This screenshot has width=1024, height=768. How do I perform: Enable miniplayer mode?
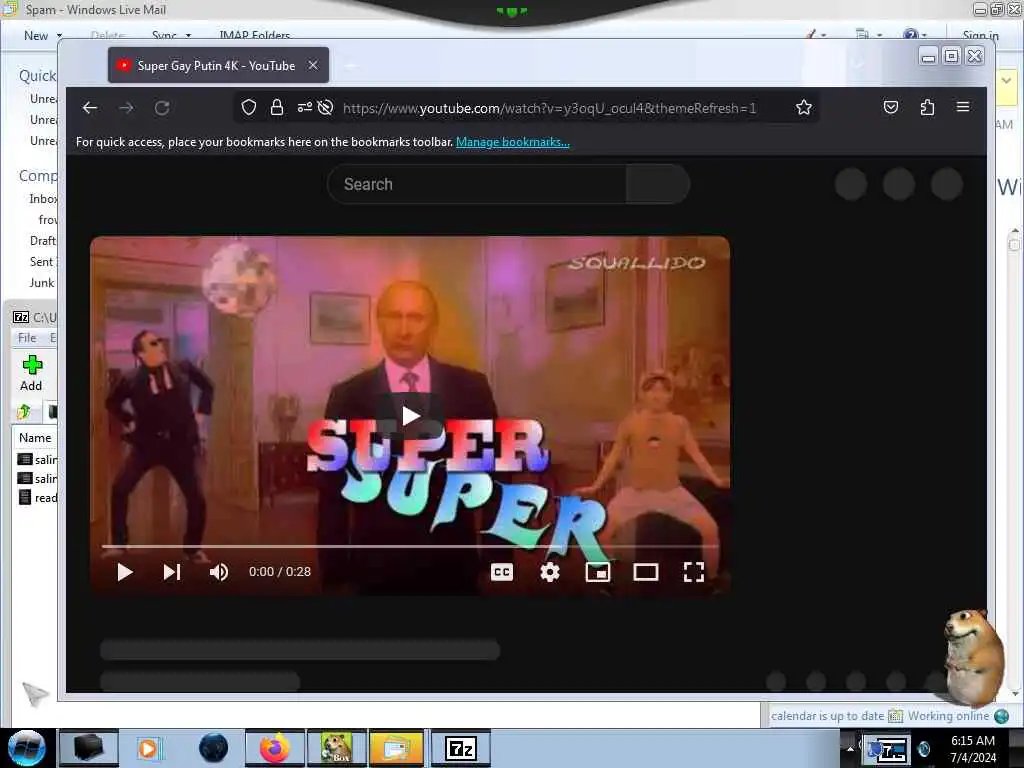[x=598, y=572]
